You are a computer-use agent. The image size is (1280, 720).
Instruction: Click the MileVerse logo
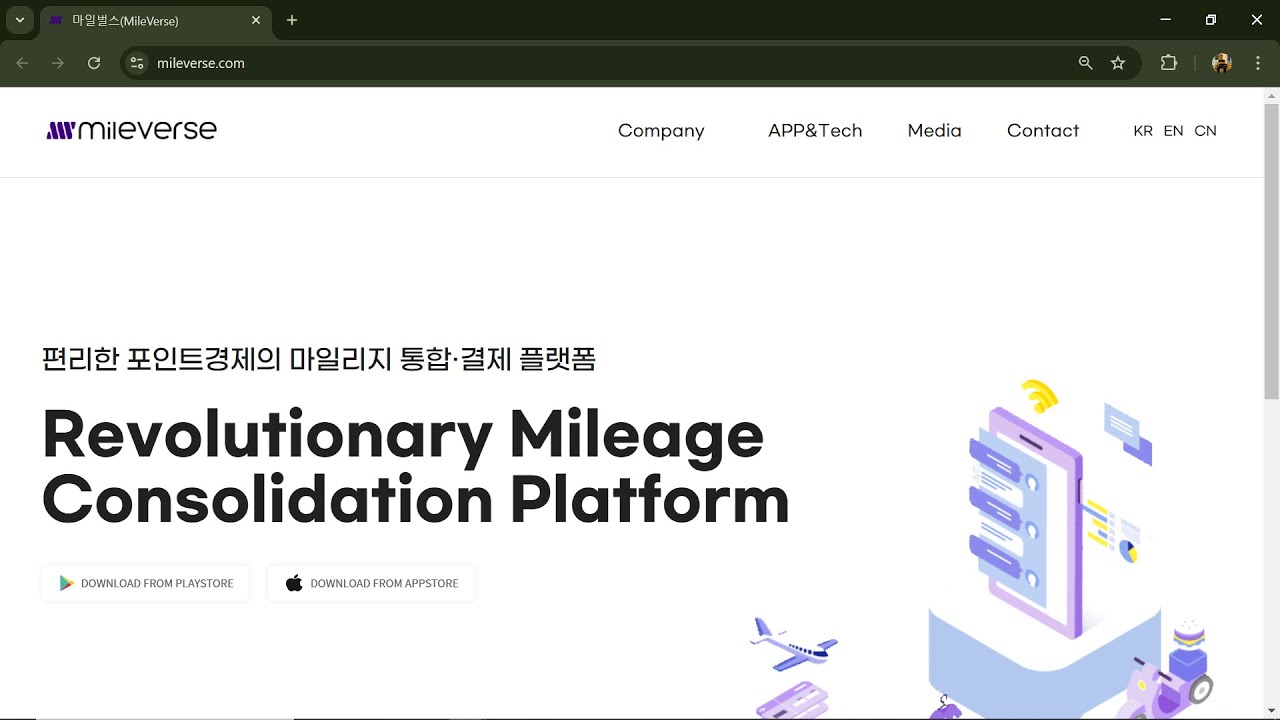coord(131,130)
